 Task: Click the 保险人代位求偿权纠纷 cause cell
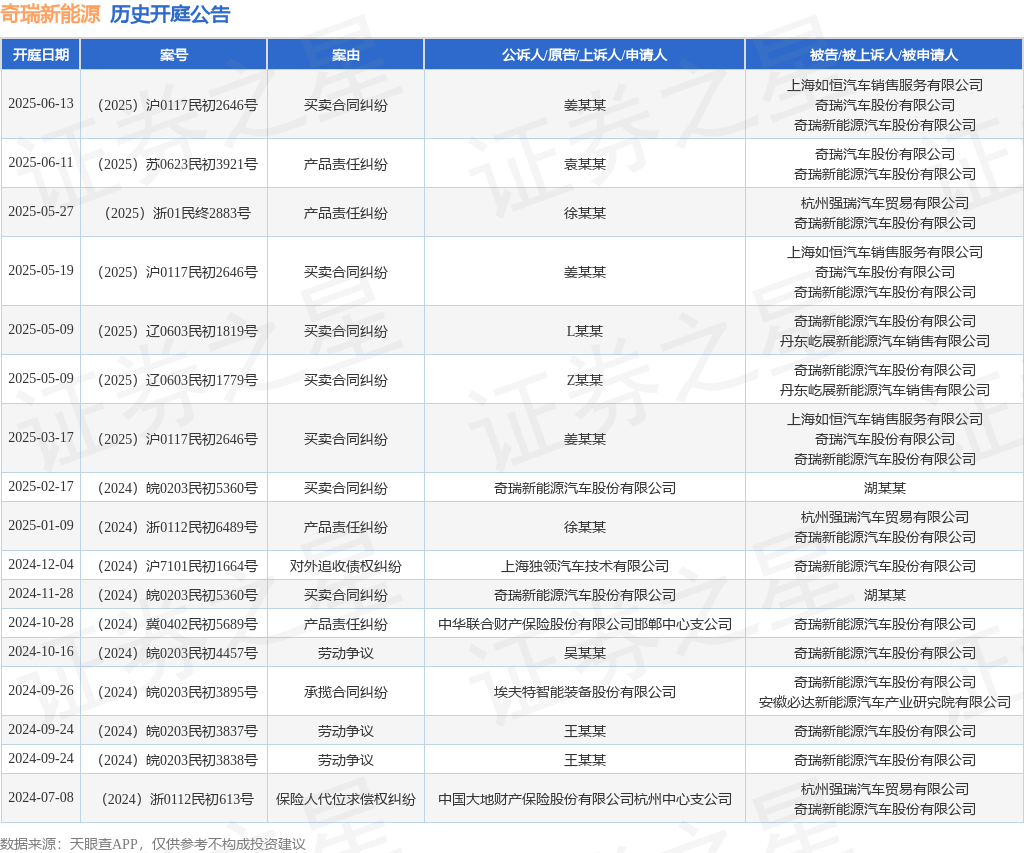point(345,799)
